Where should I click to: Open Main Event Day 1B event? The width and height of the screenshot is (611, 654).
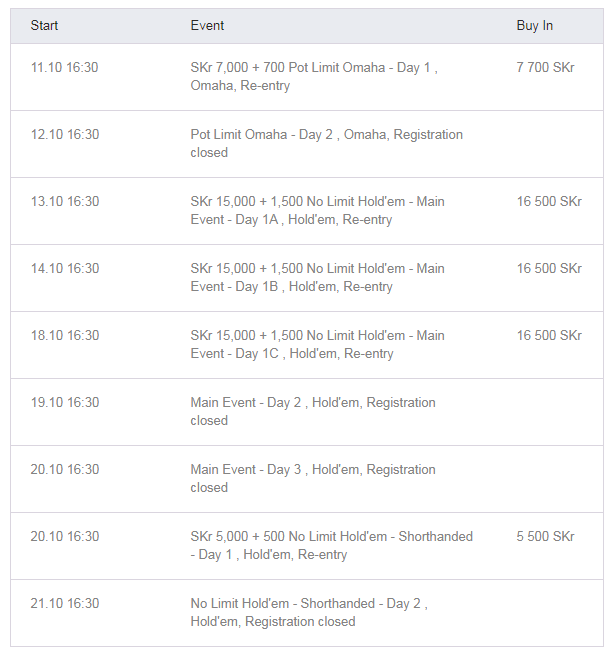[x=317, y=278]
